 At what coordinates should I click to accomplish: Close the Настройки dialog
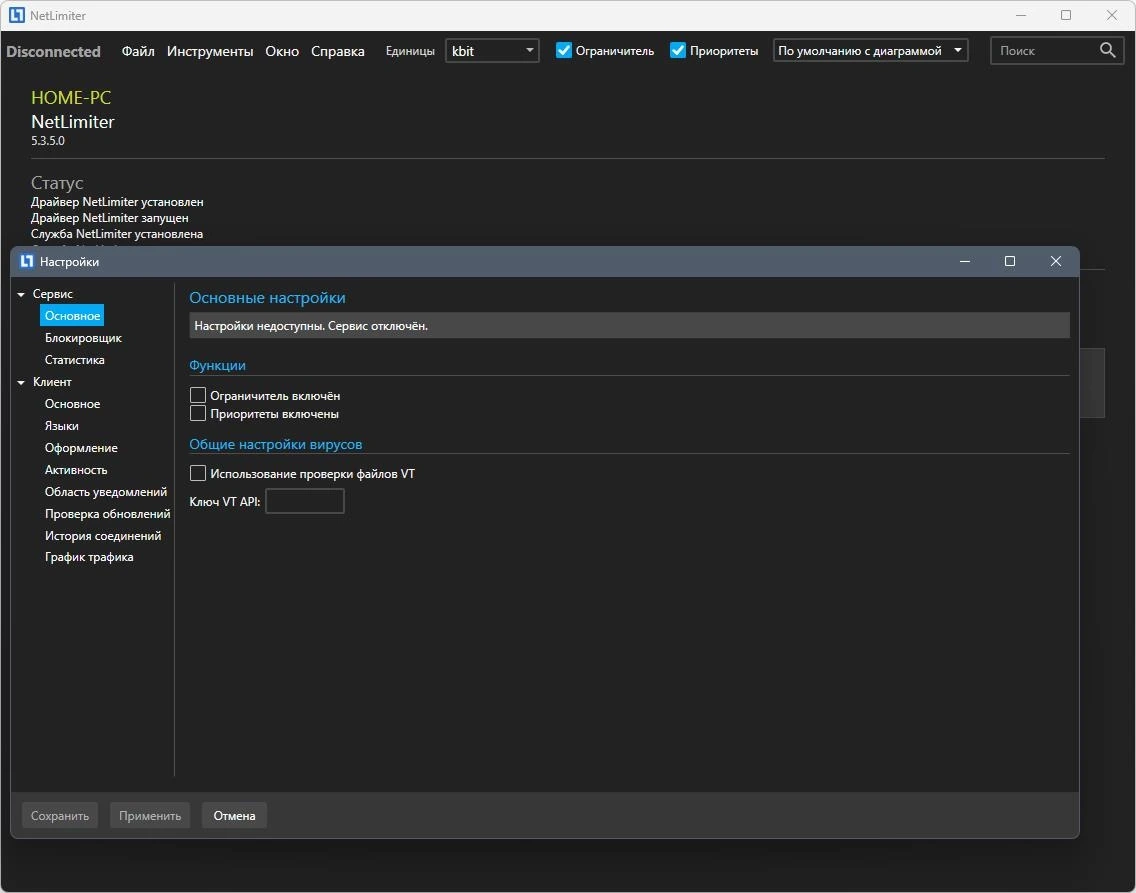[1056, 261]
